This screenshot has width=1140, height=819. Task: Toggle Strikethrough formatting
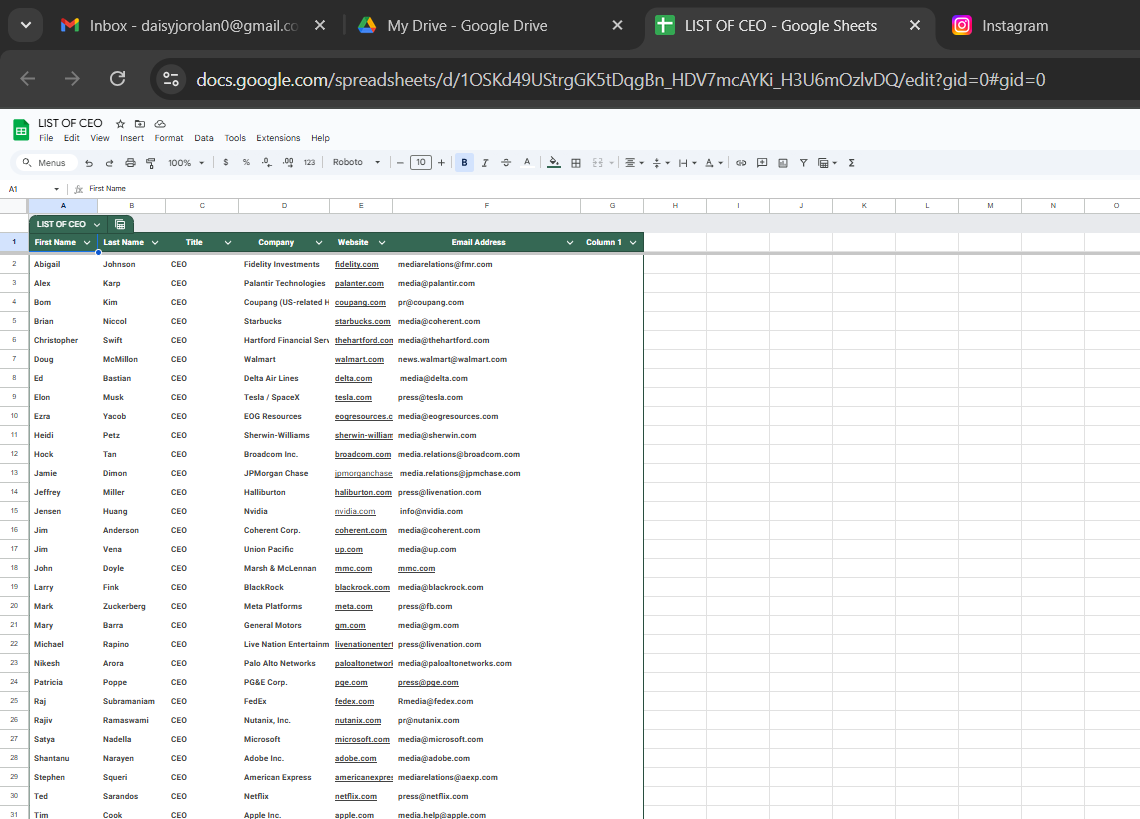(x=506, y=163)
